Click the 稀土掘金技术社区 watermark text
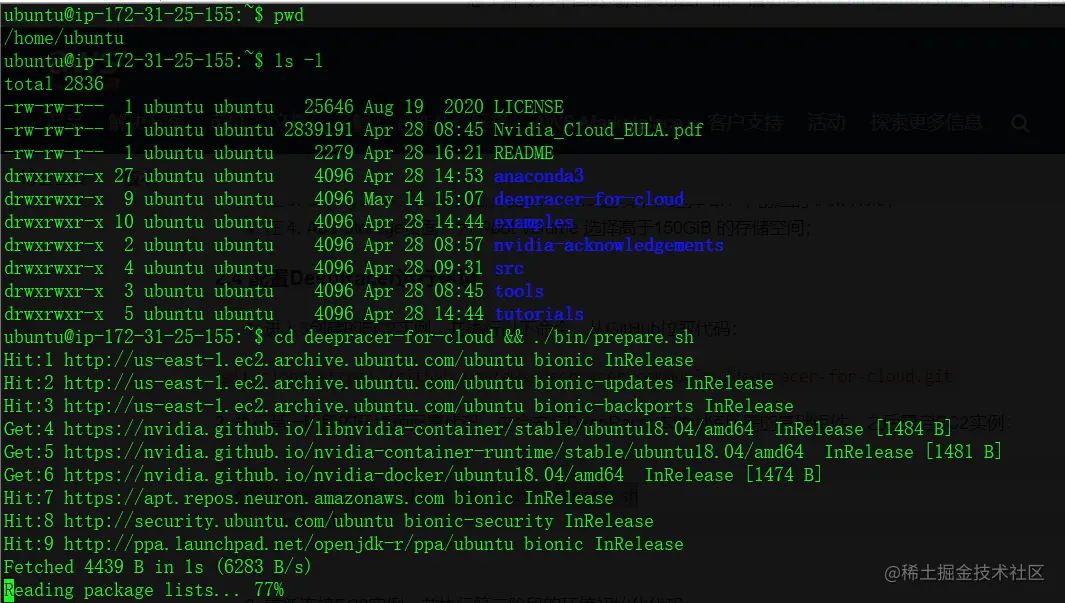This screenshot has height=603, width=1065. 973,573
